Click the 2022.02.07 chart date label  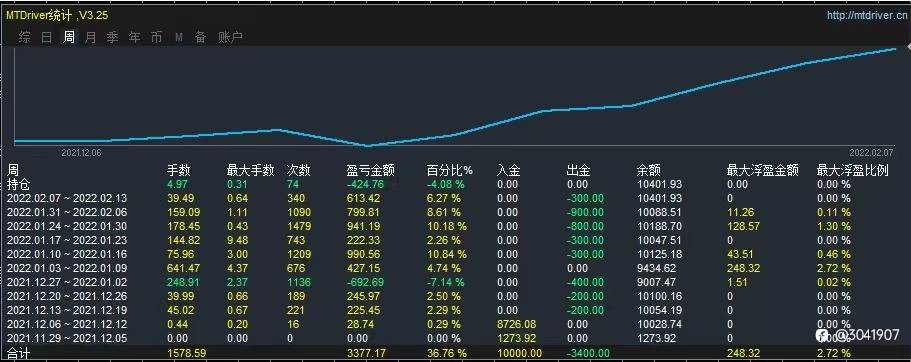coord(871,152)
